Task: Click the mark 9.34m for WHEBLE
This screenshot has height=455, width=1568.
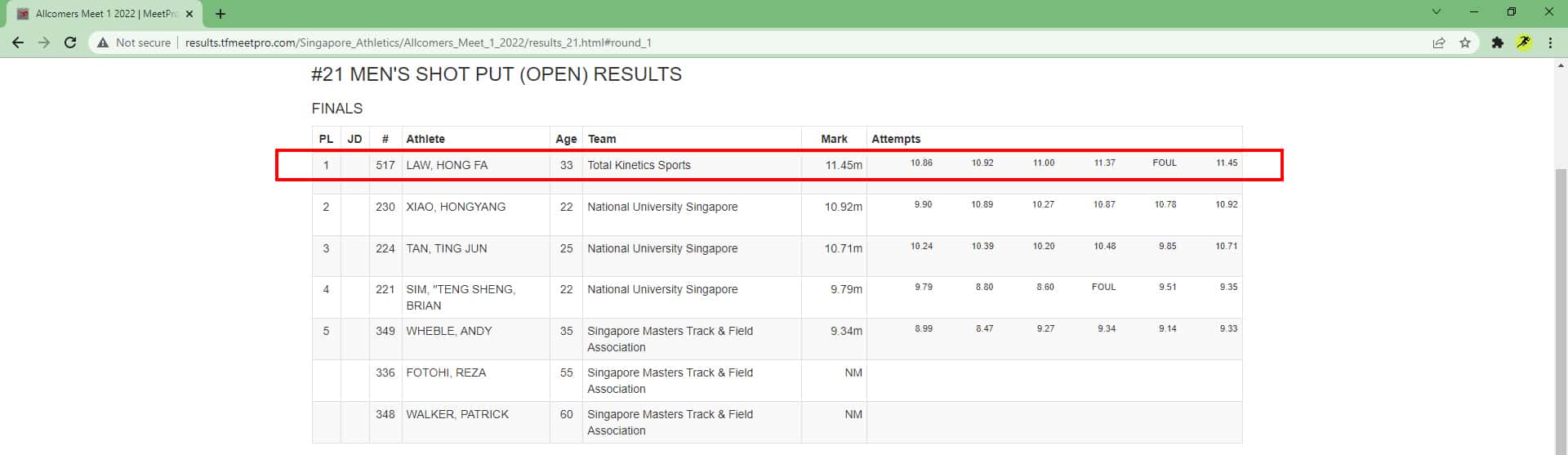Action: pyautogui.click(x=846, y=331)
